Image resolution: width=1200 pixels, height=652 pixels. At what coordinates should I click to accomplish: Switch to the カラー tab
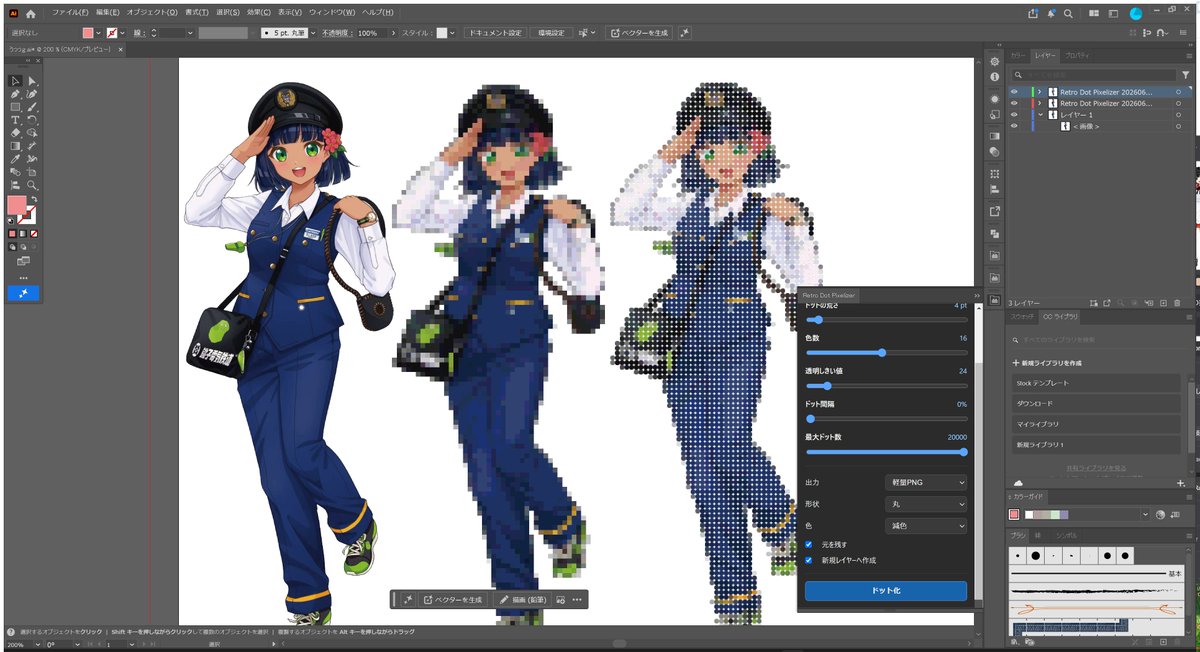[1018, 56]
